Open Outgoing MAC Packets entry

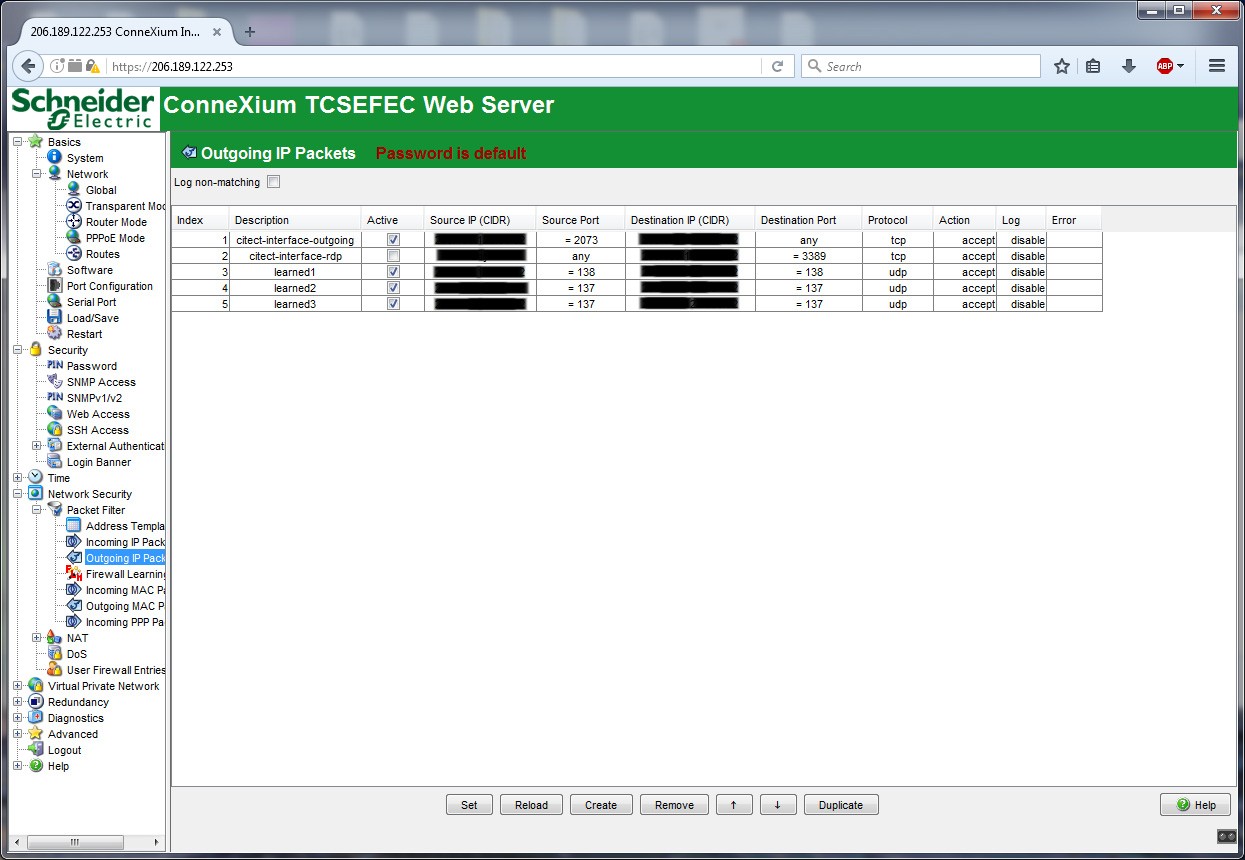pyautogui.click(x=125, y=606)
